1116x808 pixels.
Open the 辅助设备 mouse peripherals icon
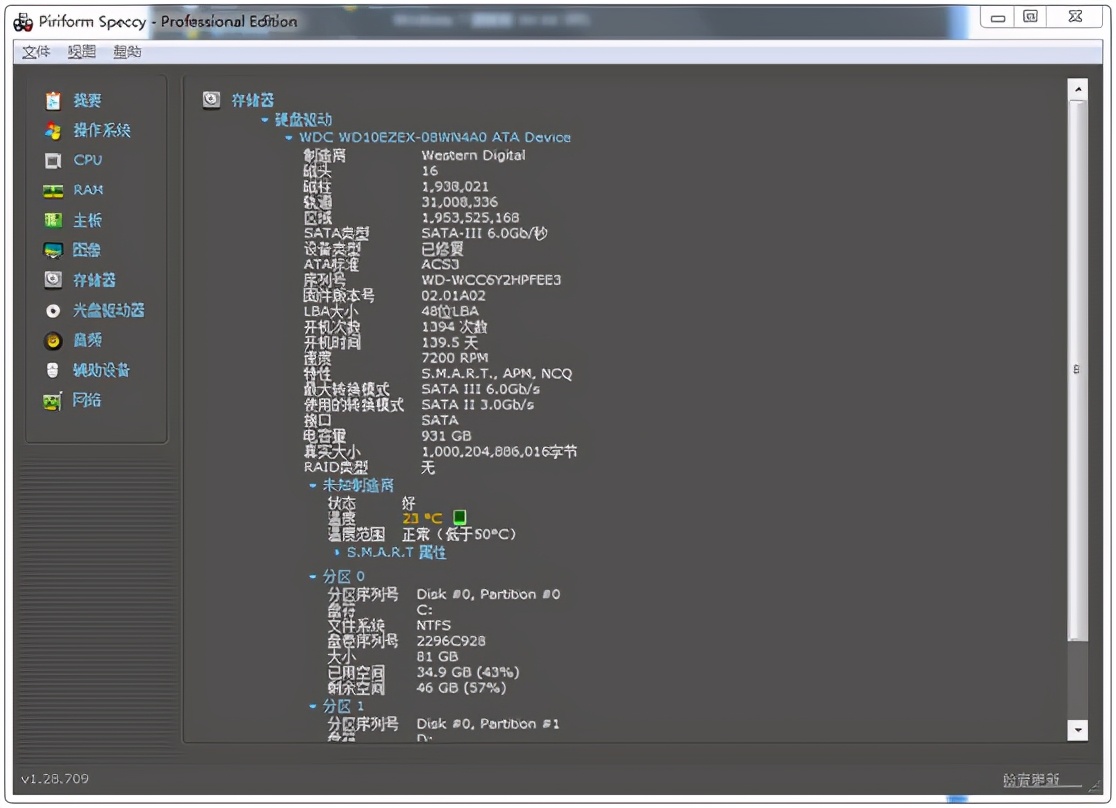53,371
